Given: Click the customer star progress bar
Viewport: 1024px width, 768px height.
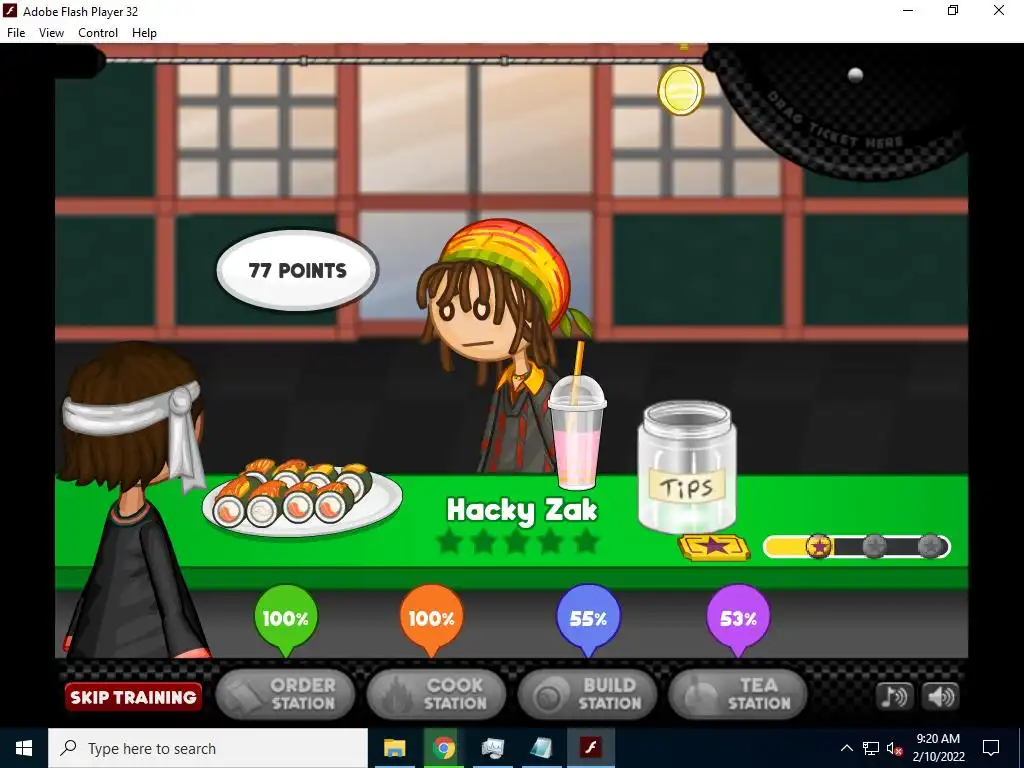Looking at the screenshot, I should click(x=856, y=547).
